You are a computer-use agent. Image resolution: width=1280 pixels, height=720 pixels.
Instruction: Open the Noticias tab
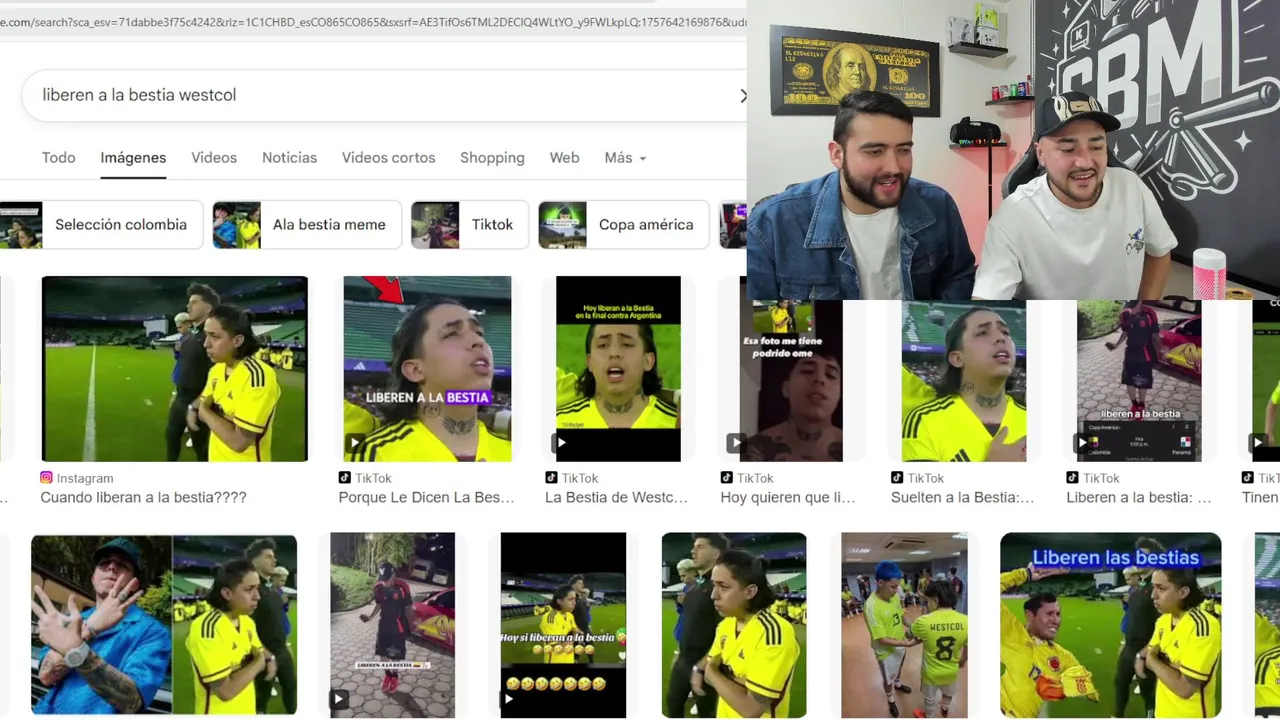click(x=289, y=158)
